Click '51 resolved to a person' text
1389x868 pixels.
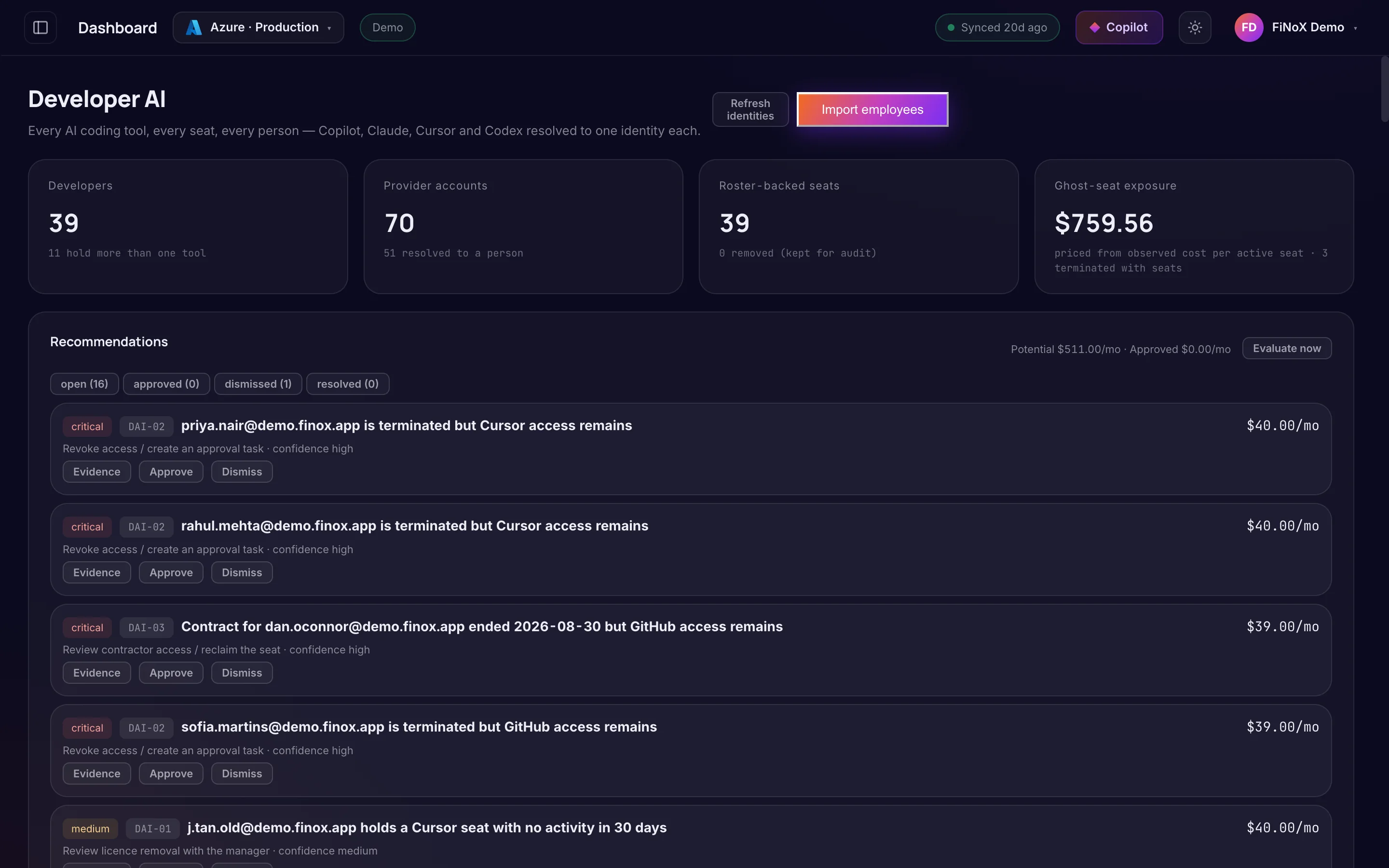click(453, 253)
